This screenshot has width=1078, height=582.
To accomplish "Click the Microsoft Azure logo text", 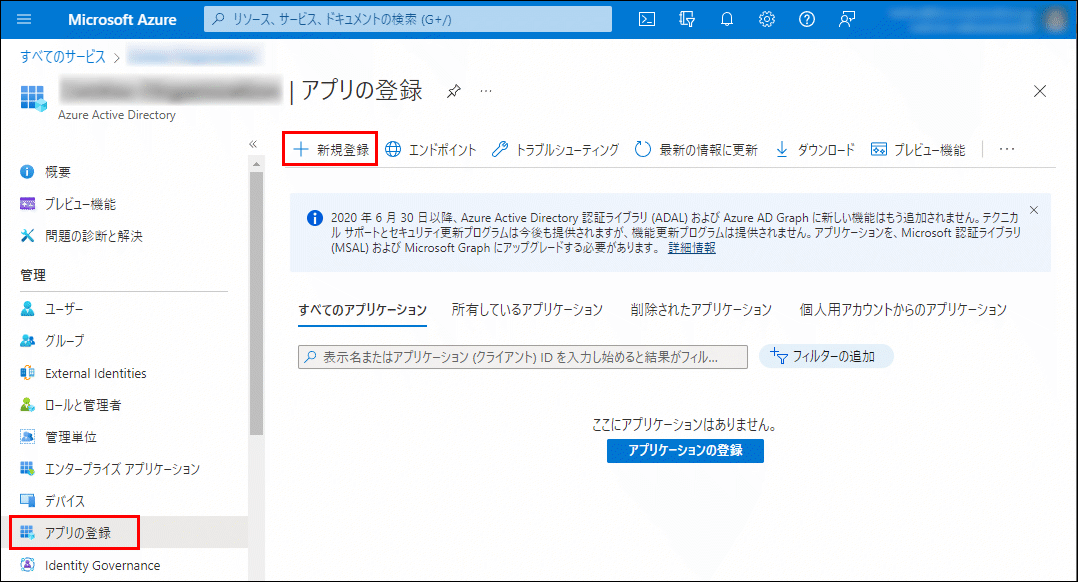I will [x=122, y=19].
